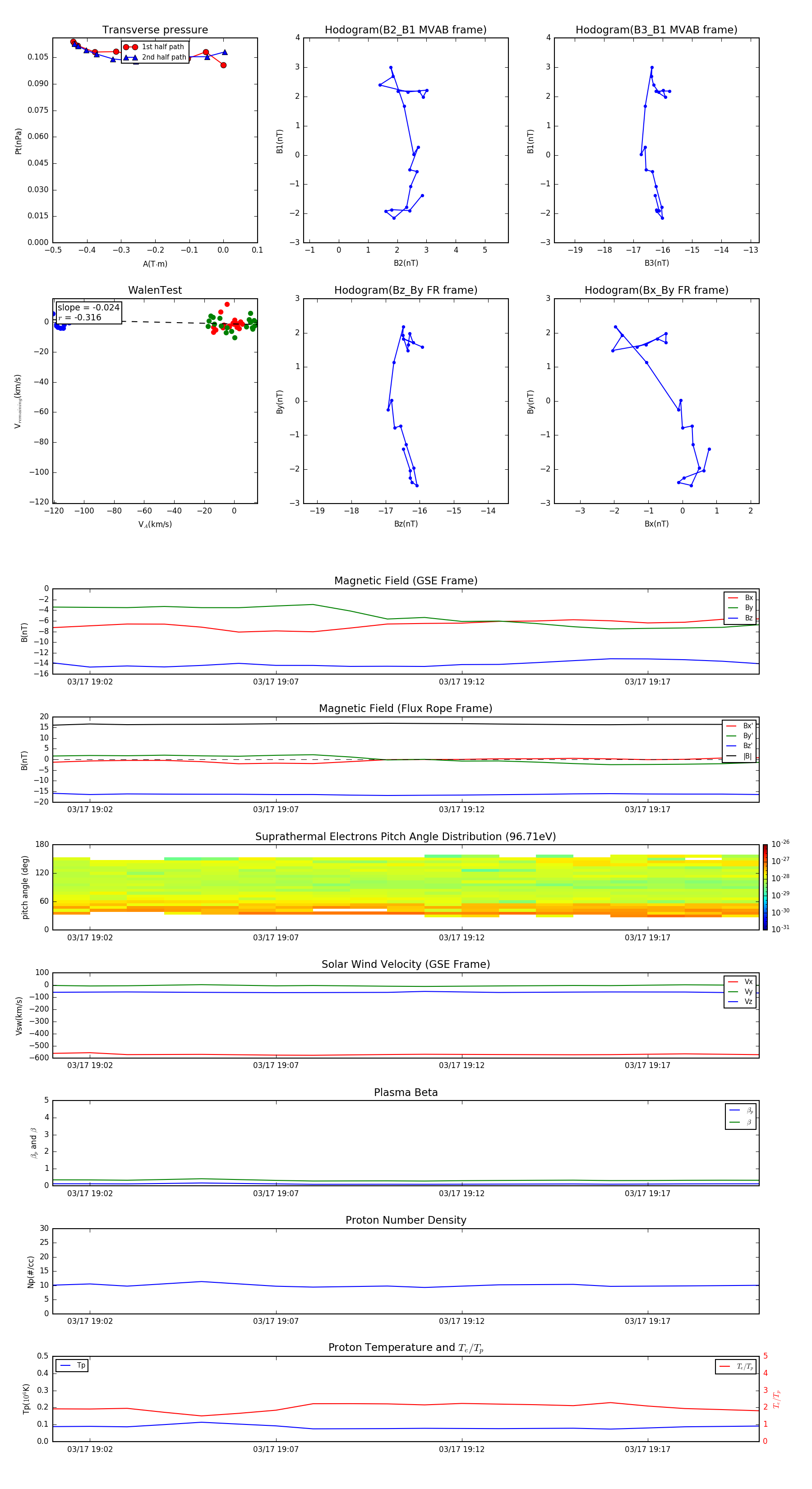
Task: Click the last red dot of 1st half path
Action: click(x=223, y=65)
